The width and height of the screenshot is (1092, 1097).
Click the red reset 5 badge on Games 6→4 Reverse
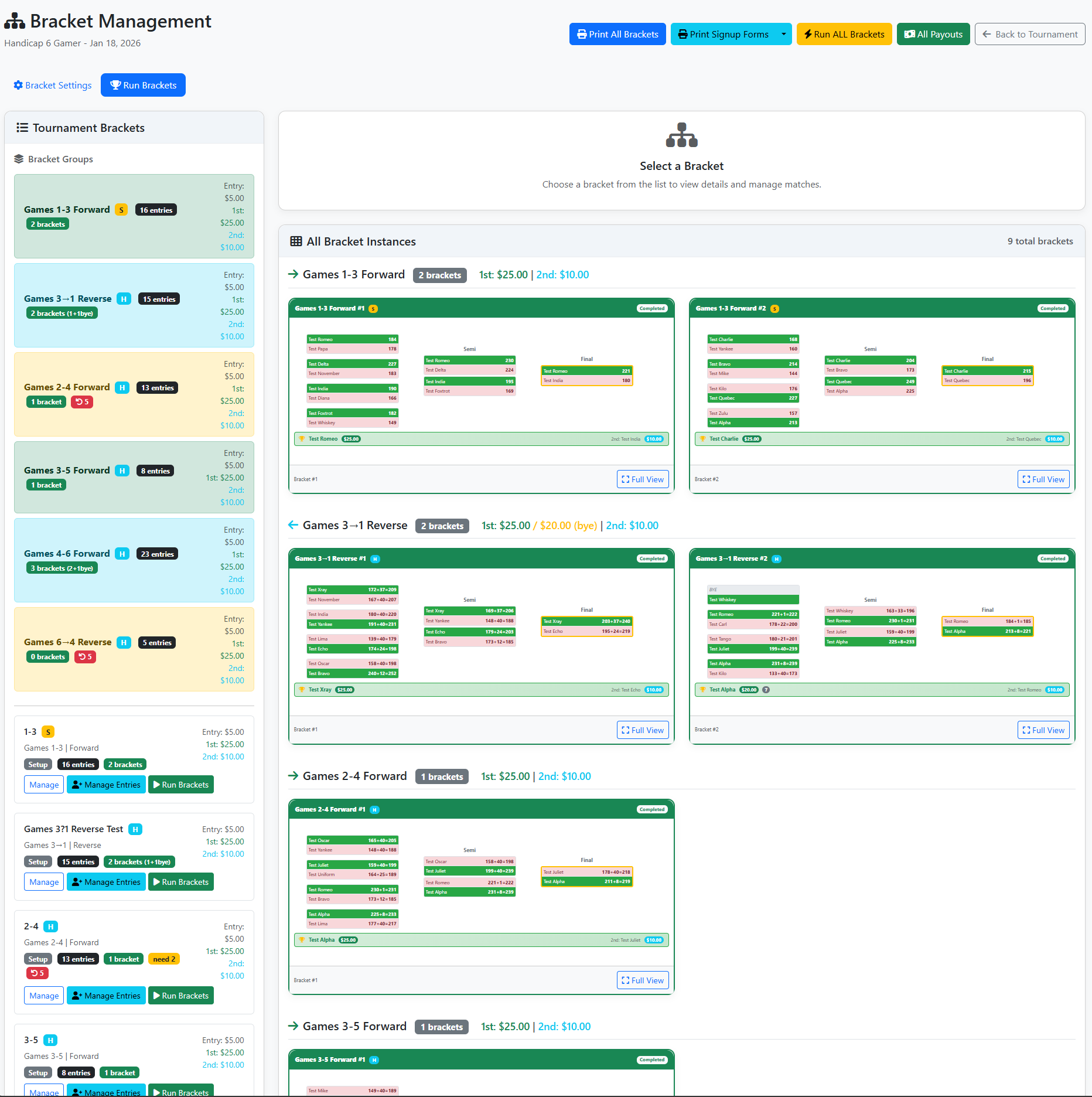(x=85, y=657)
